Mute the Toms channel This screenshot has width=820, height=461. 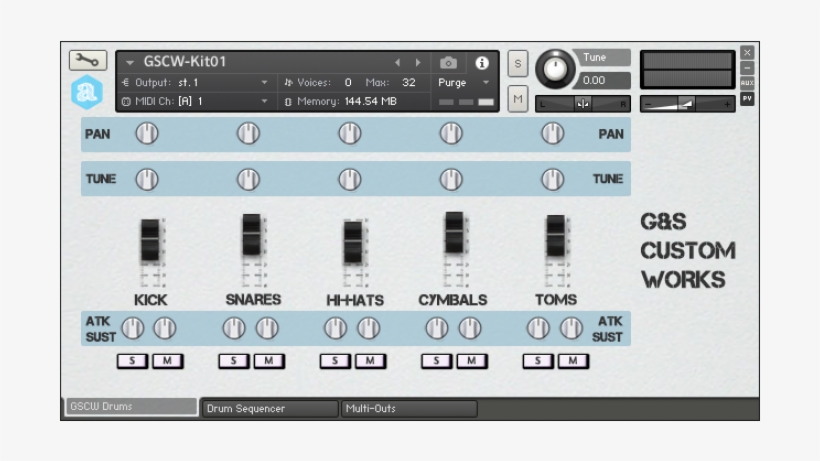tap(573, 361)
